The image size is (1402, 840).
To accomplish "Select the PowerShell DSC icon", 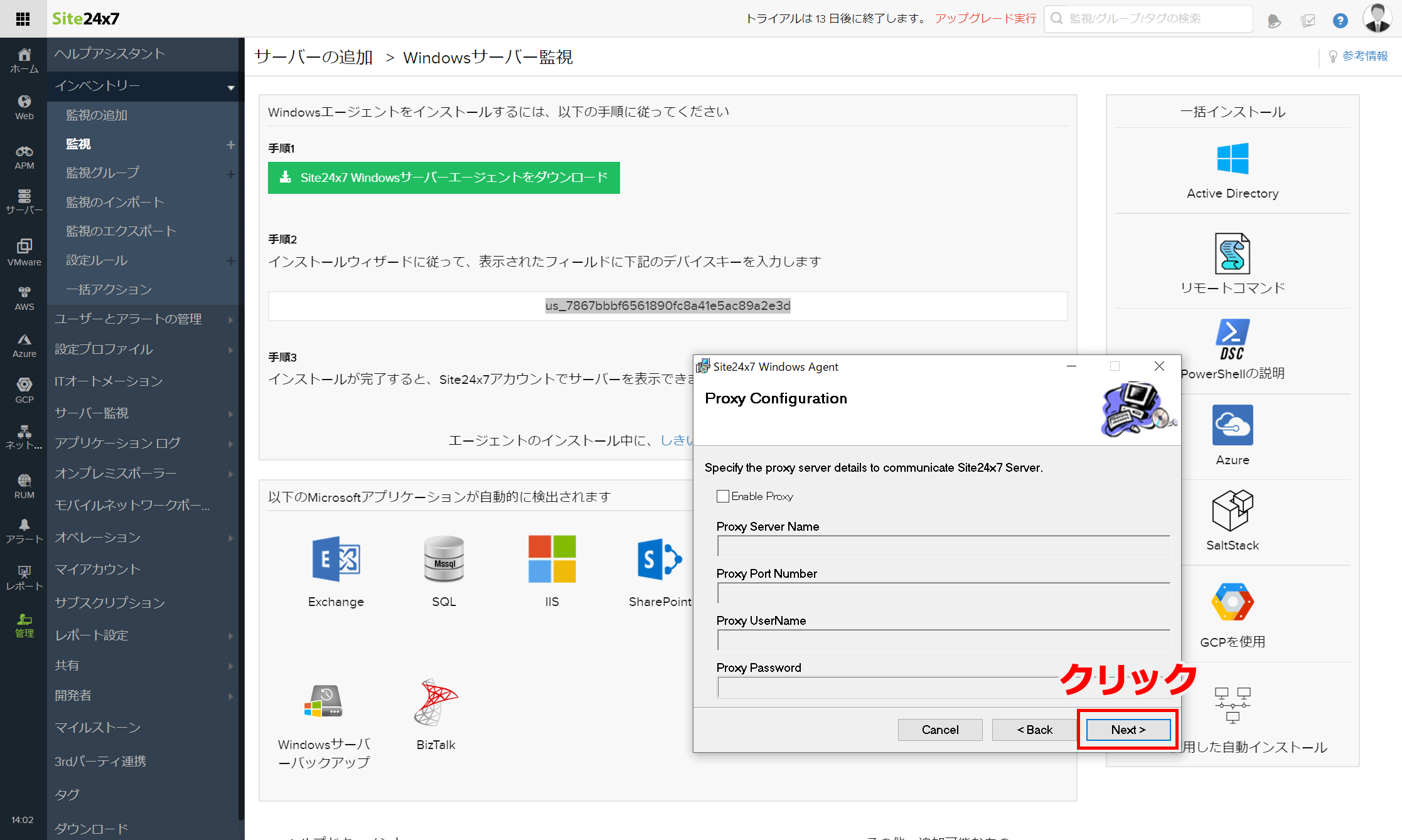I will pyautogui.click(x=1233, y=339).
